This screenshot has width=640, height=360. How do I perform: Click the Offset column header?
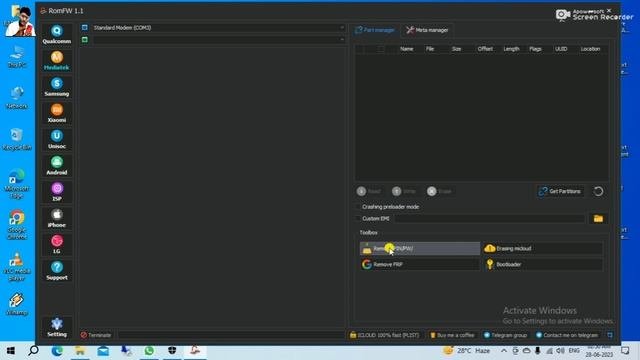pyautogui.click(x=485, y=49)
